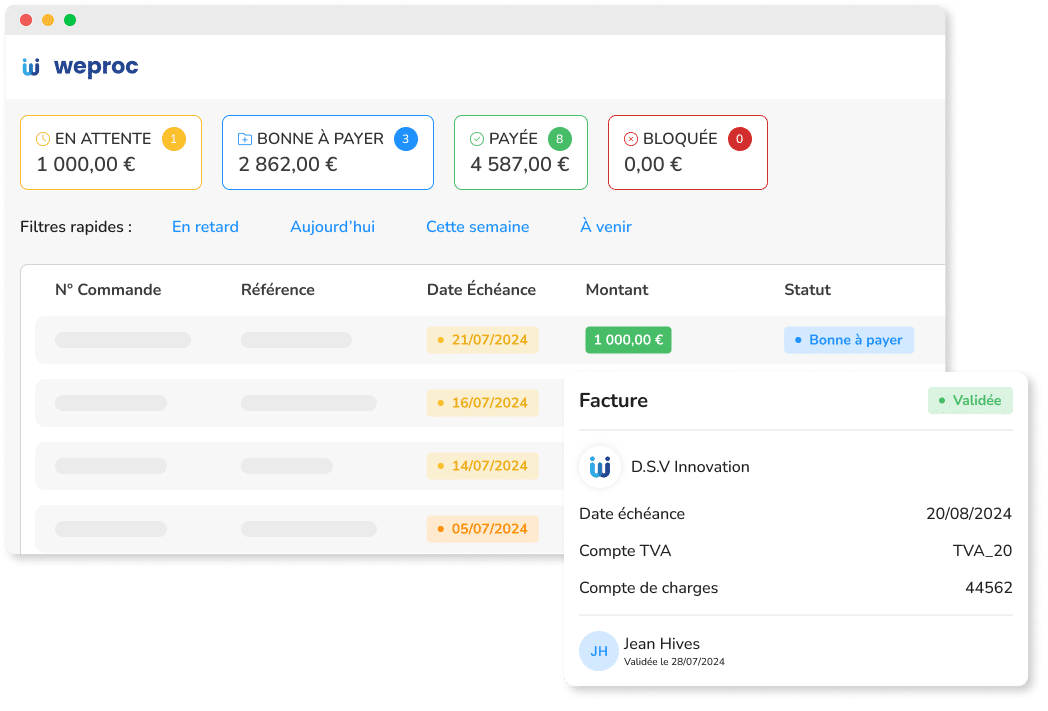Click the green 1 000,00 € amount tag
The width and height of the screenshot is (1048, 711).
628,340
